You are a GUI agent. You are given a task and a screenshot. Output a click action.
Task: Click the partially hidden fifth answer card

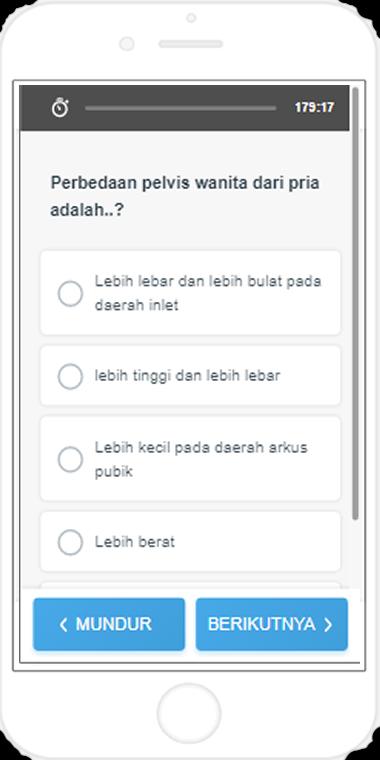click(x=190, y=585)
